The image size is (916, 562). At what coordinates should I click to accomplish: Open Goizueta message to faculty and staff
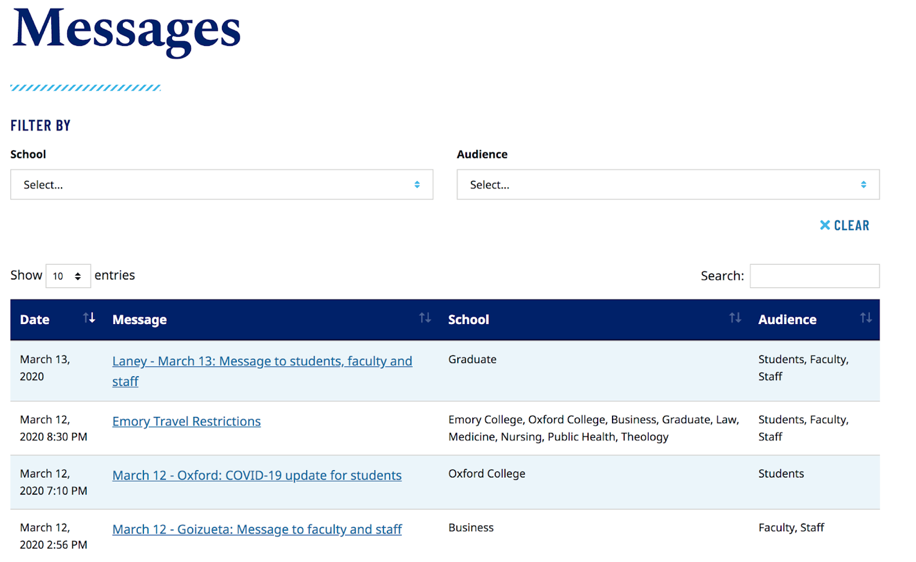tap(256, 530)
